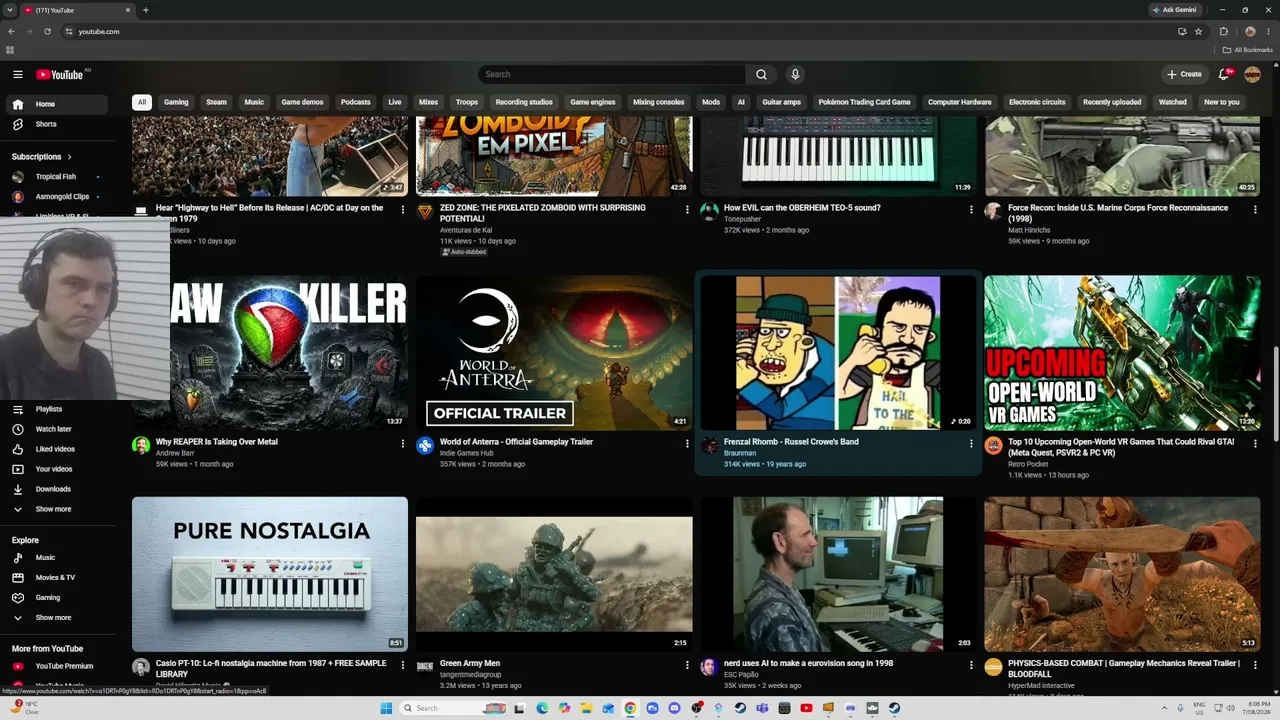1280x720 pixels.
Task: Open Downloads in the sidebar
Action: point(58,489)
